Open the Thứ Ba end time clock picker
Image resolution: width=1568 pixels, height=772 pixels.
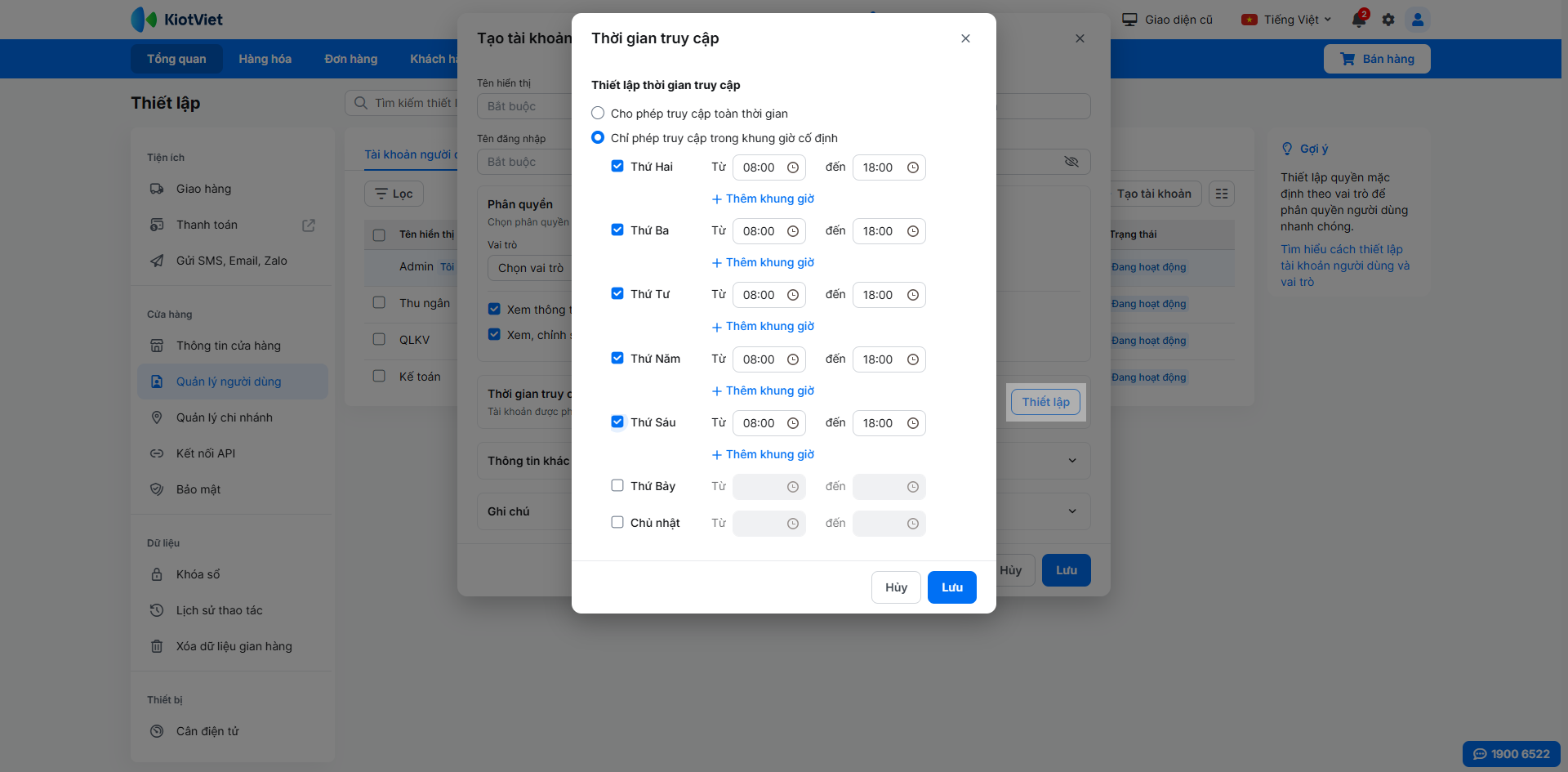point(913,231)
